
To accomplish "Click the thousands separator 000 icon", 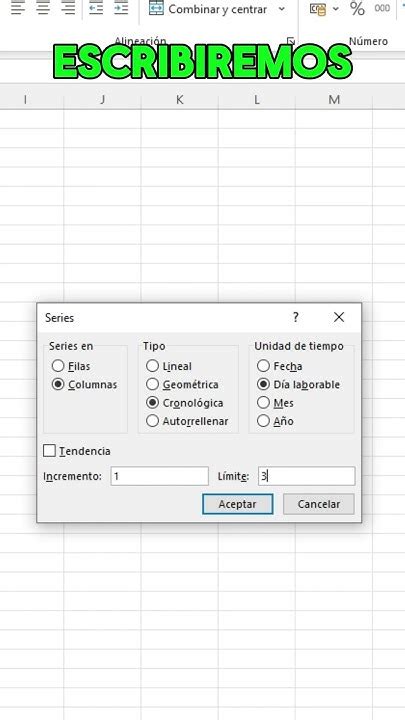I will (382, 8).
